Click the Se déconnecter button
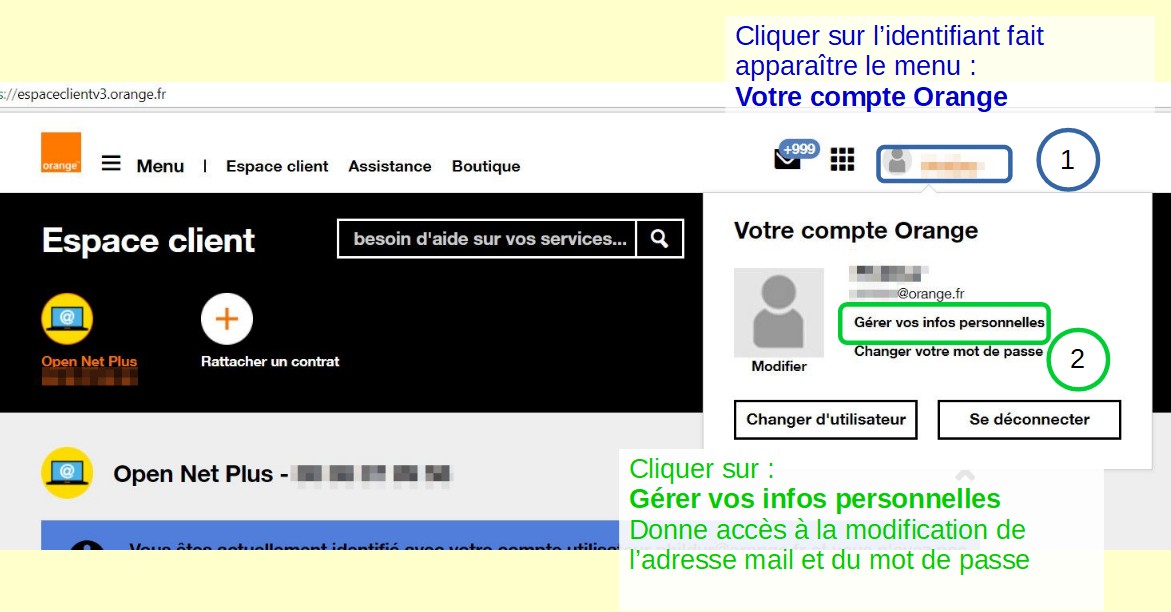1171x612 pixels. point(1029,419)
